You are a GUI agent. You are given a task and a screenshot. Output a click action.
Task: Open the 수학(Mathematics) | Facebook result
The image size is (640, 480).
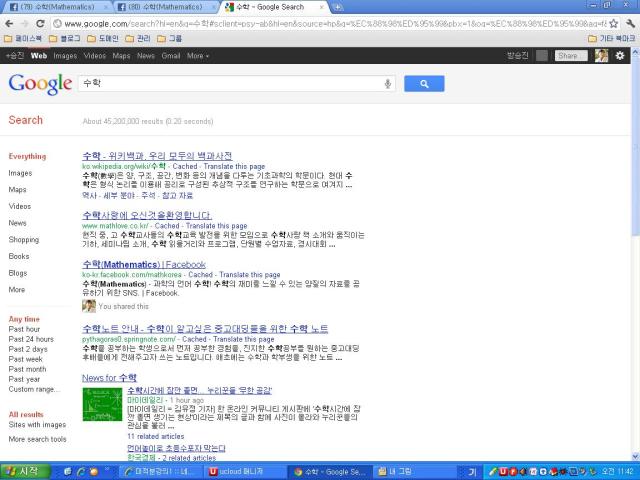144,264
